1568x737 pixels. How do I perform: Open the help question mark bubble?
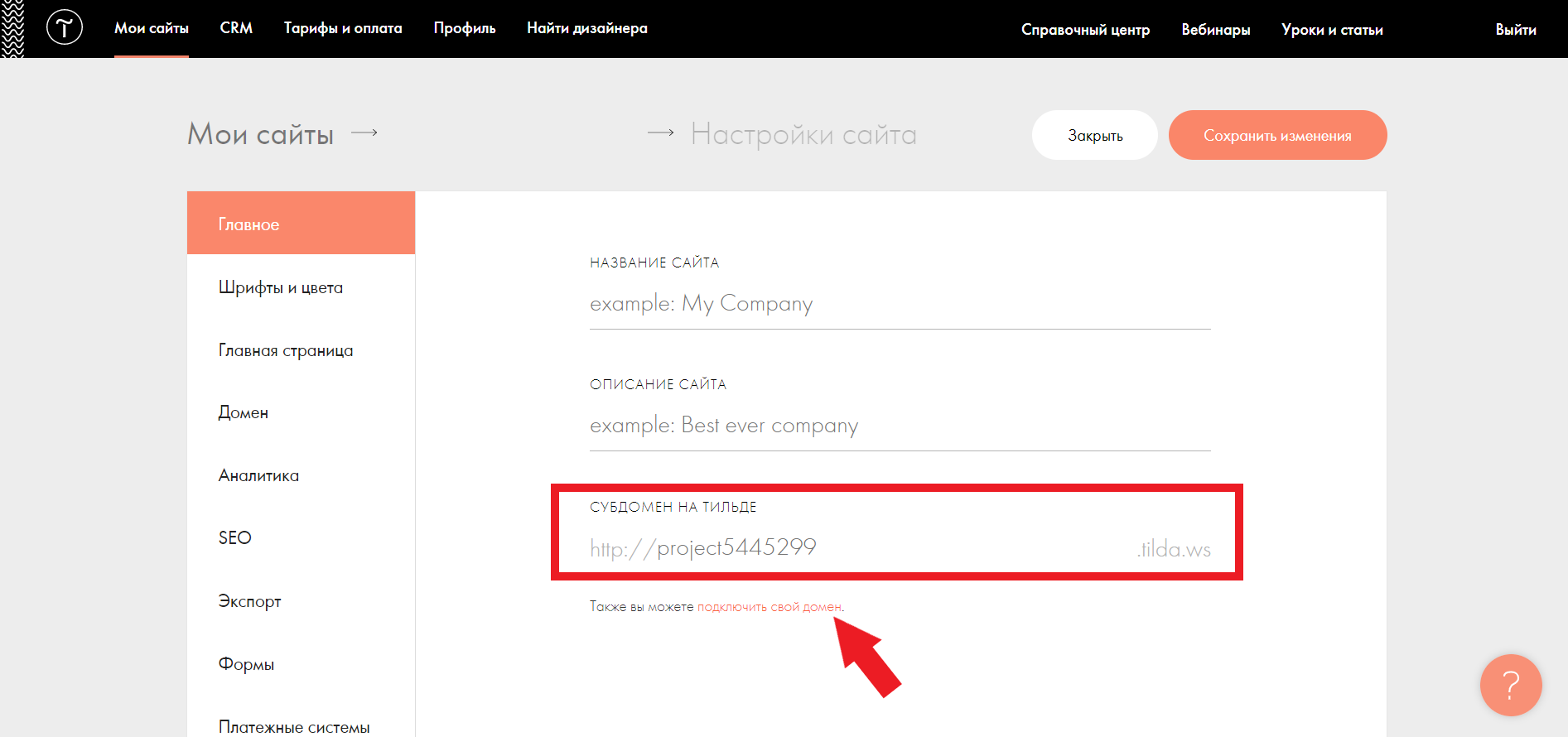point(1511,685)
